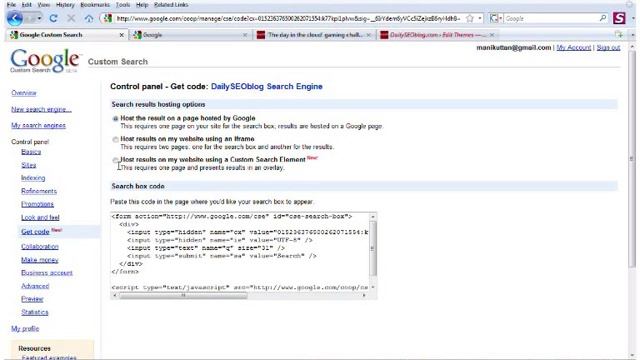Click the Google search field in toolbar
The image size is (640, 360).
[551, 18]
